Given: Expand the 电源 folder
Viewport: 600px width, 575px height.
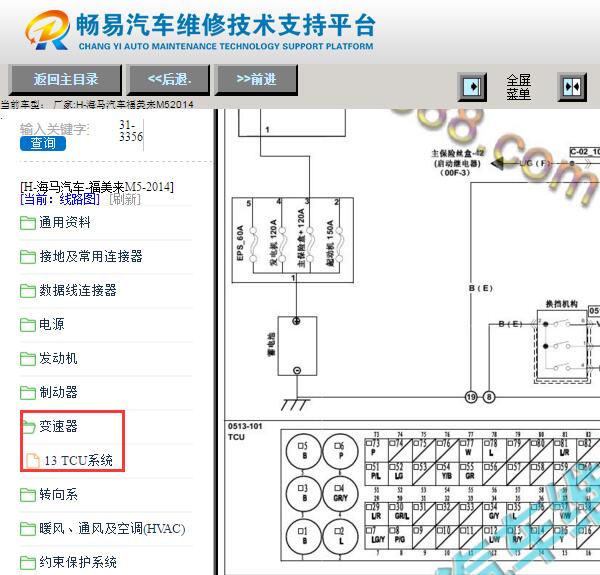Looking at the screenshot, I should point(52,324).
